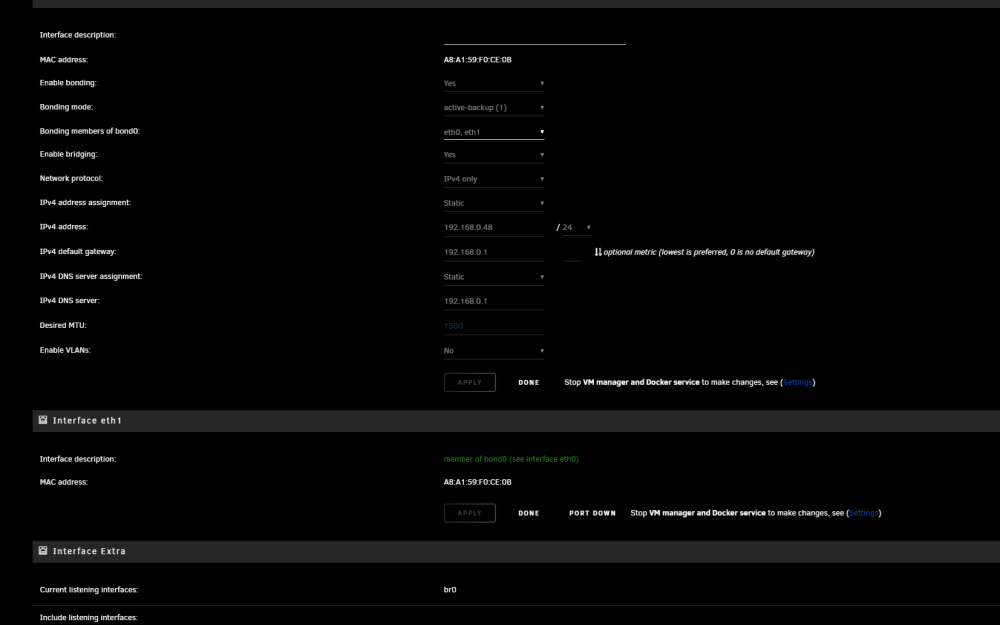Click the IPv4 address field 192.168.0.48
The width and height of the screenshot is (1000, 625).
494,228
